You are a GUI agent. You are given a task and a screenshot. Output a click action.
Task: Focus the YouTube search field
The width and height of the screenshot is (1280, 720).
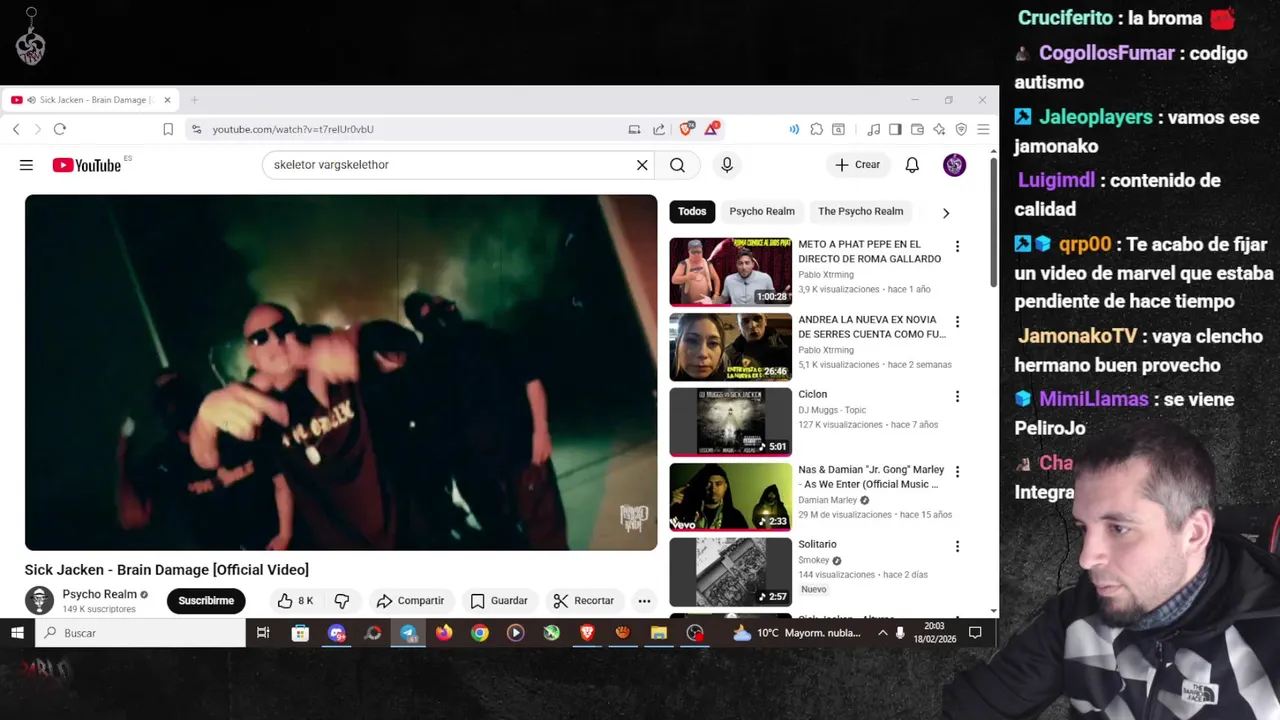pyautogui.click(x=450, y=165)
